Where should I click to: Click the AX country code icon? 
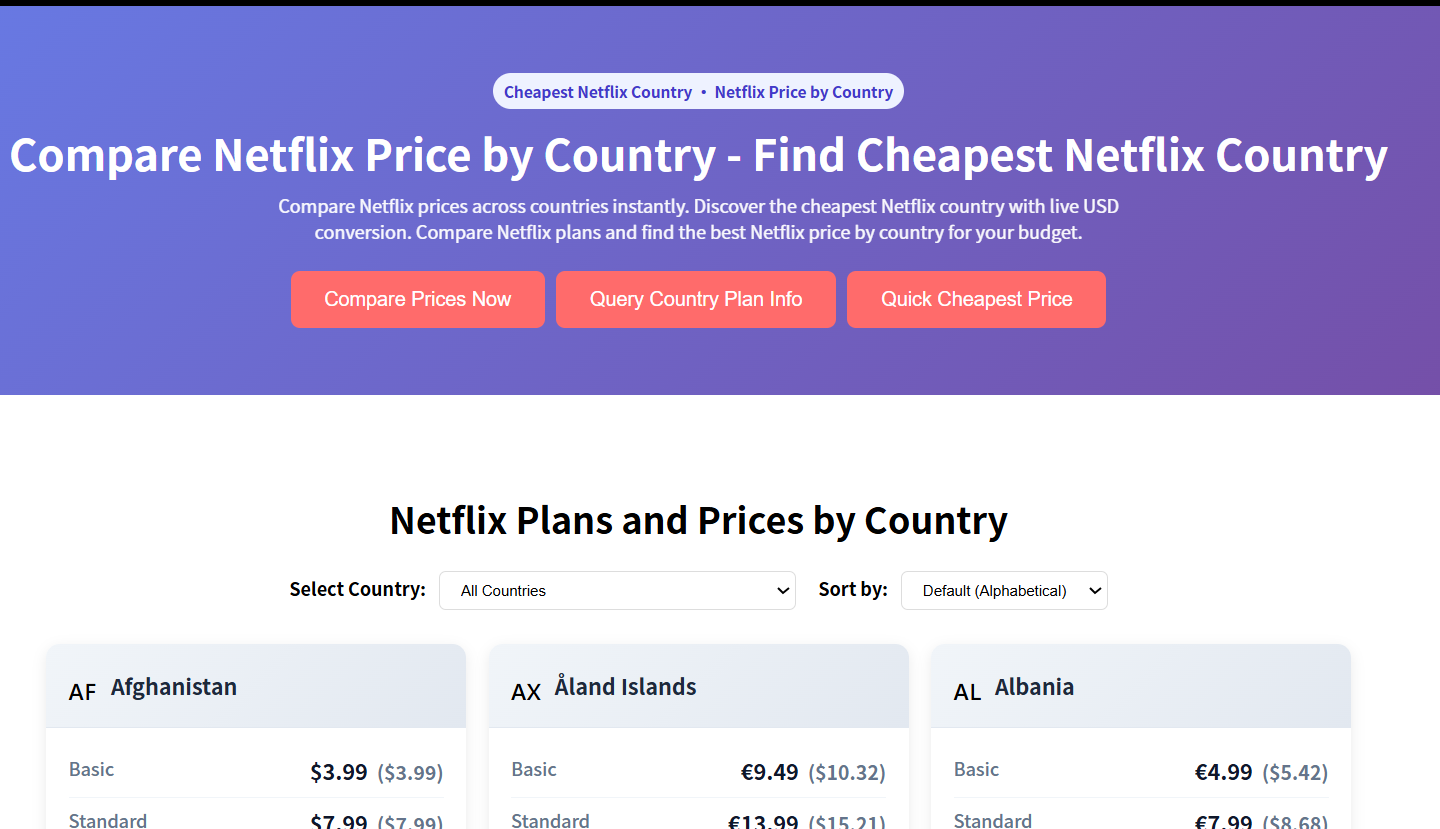point(526,691)
